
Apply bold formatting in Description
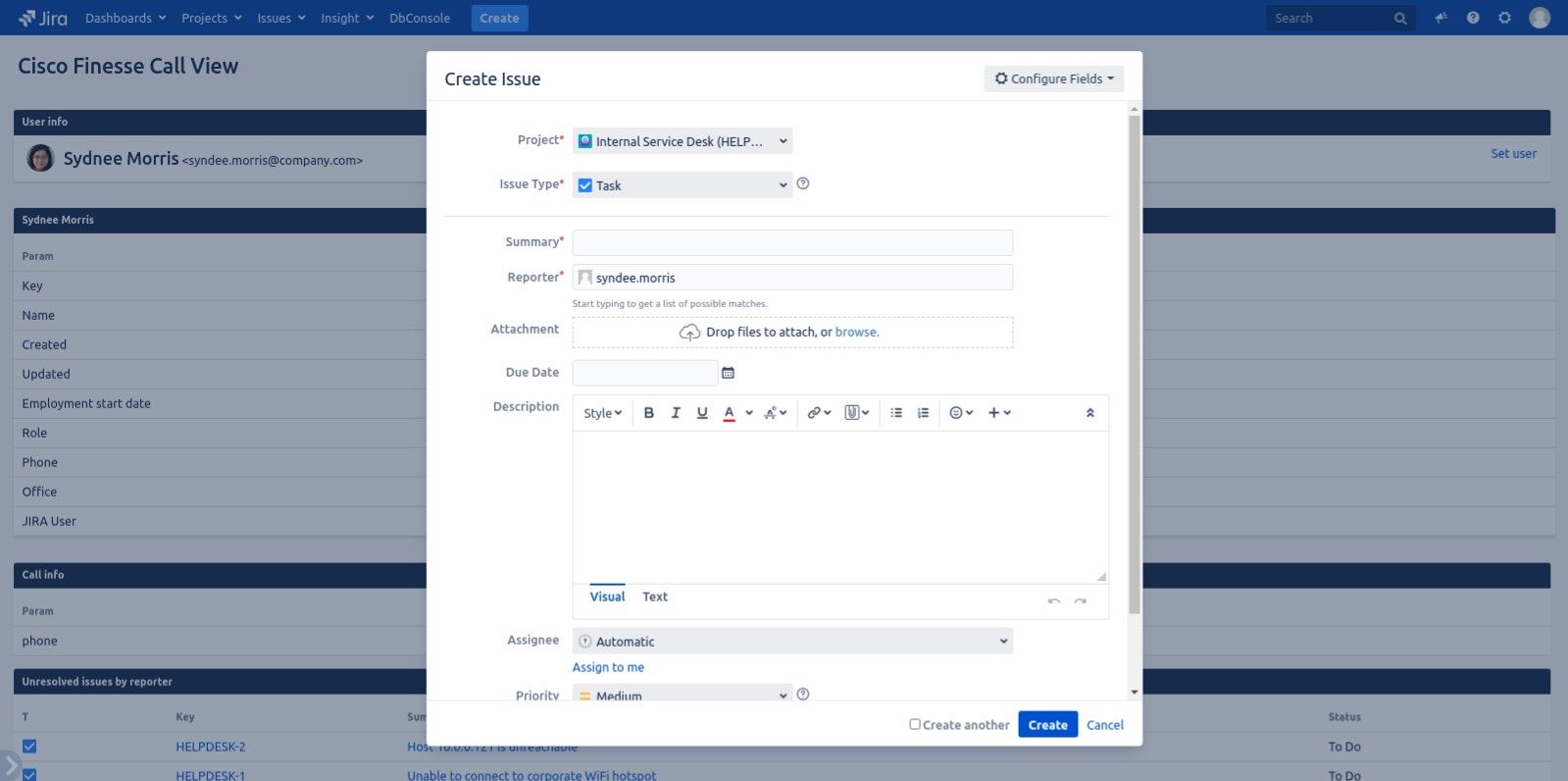click(x=648, y=413)
